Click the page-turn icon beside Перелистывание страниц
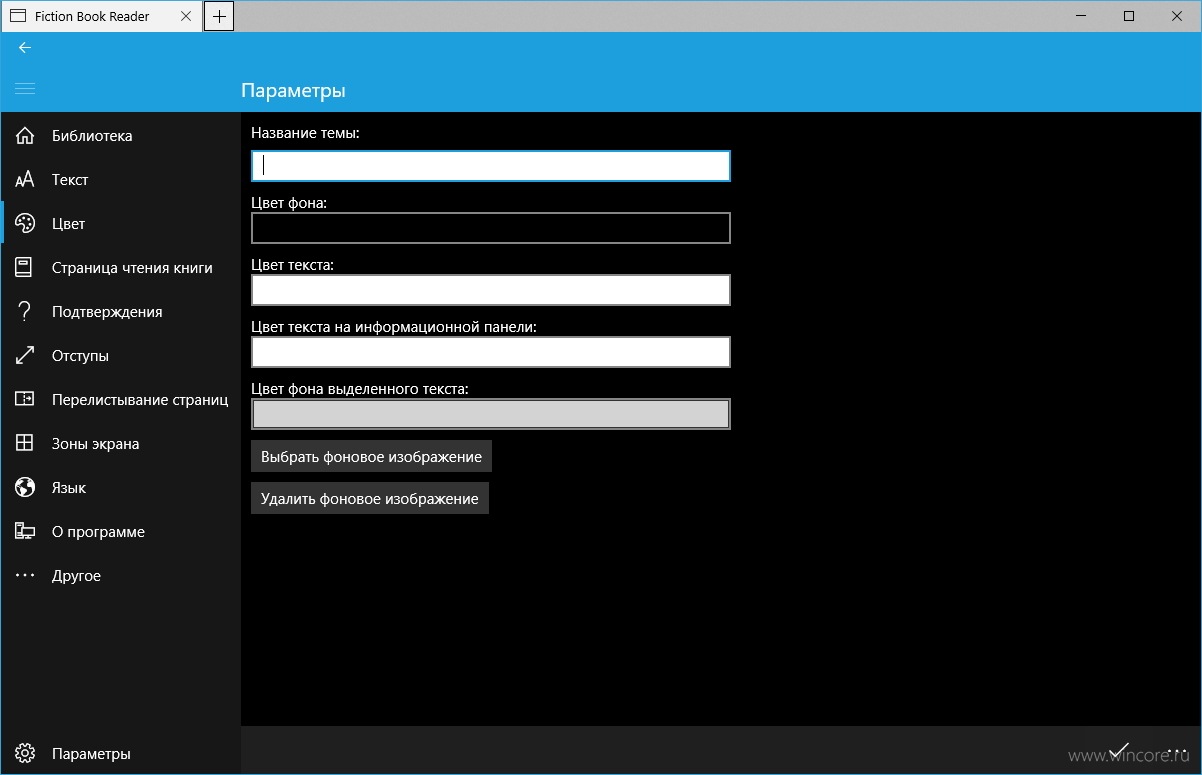1202x775 pixels. 25,400
